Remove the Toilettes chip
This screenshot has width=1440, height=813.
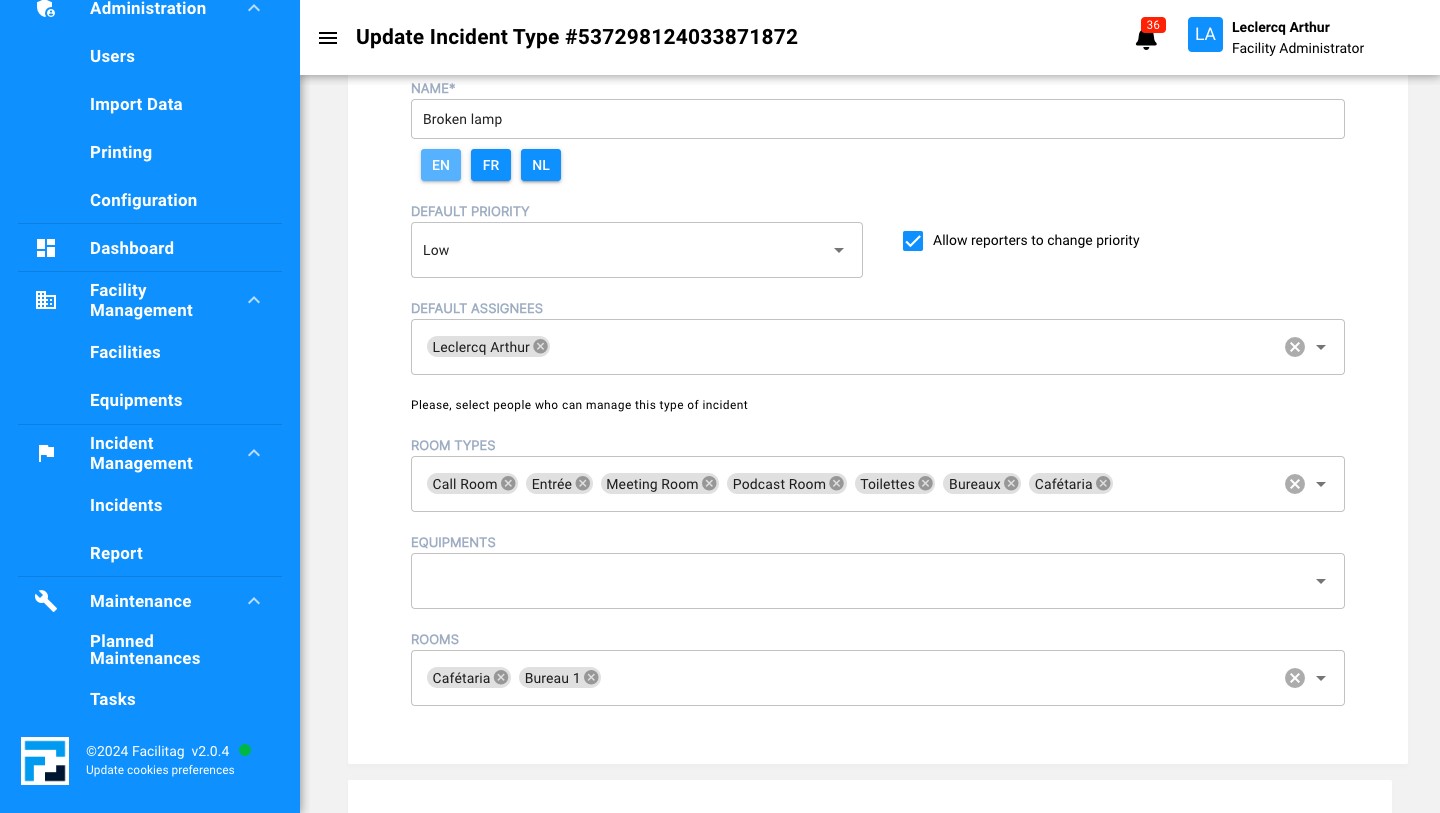point(926,483)
